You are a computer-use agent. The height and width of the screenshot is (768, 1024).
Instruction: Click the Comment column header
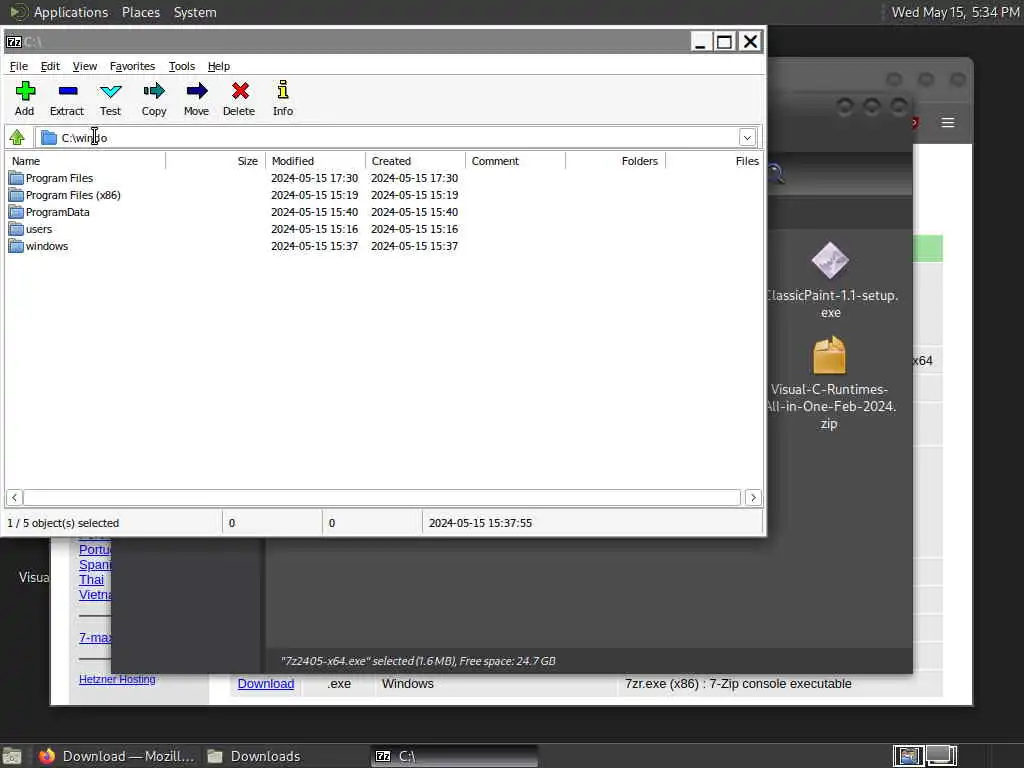pyautogui.click(x=515, y=161)
